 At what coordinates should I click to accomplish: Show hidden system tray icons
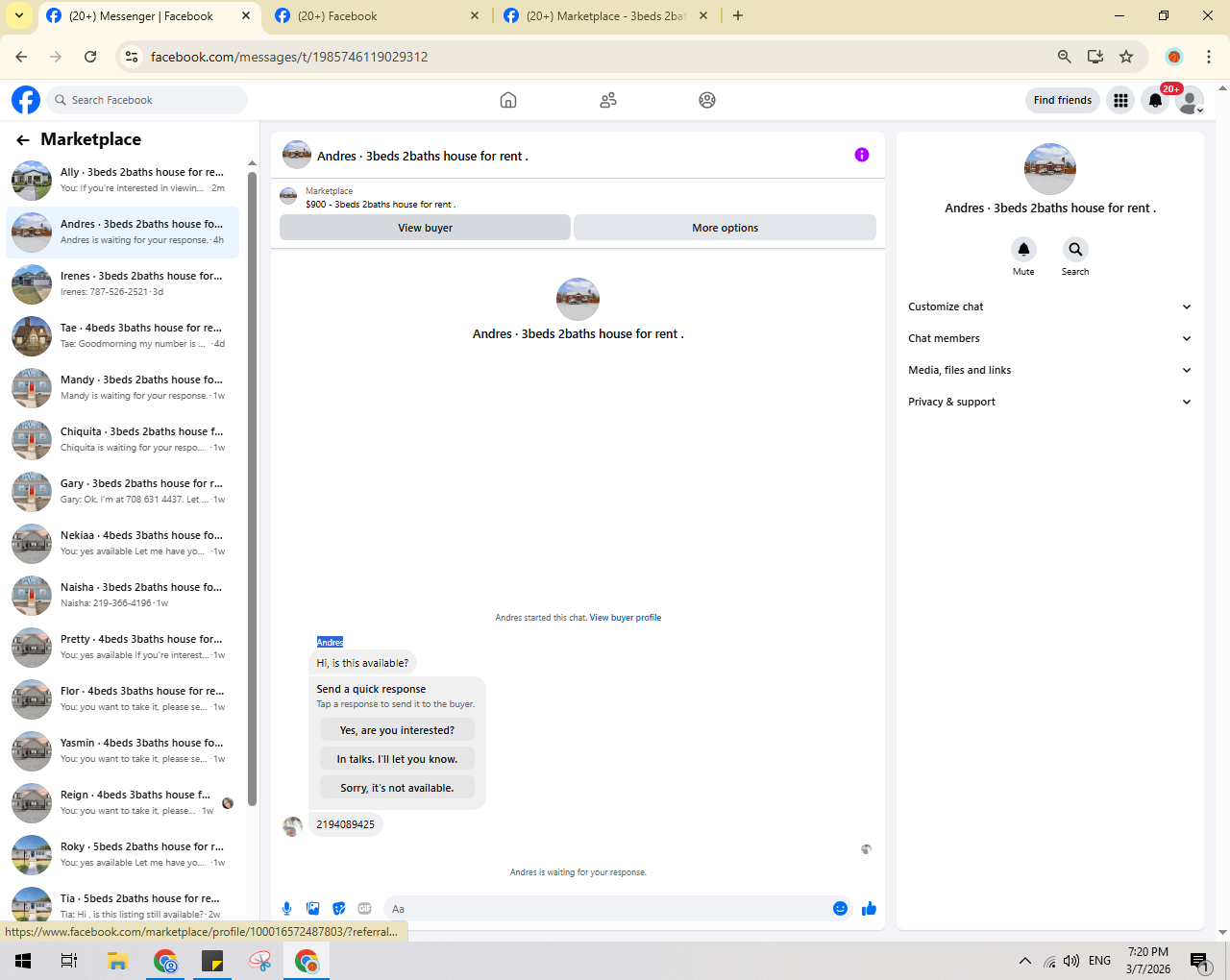[x=1024, y=961]
